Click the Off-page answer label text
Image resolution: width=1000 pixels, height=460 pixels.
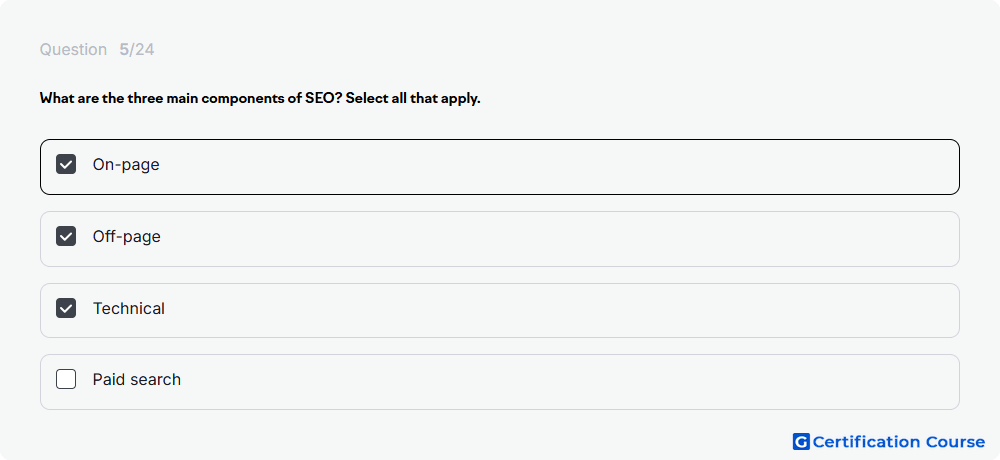126,237
